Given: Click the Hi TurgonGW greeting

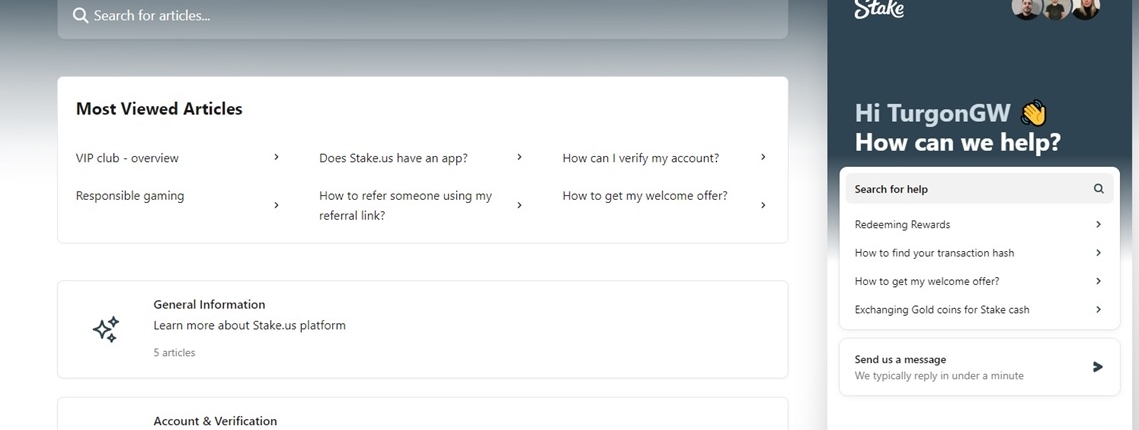Looking at the screenshot, I should click(952, 113).
